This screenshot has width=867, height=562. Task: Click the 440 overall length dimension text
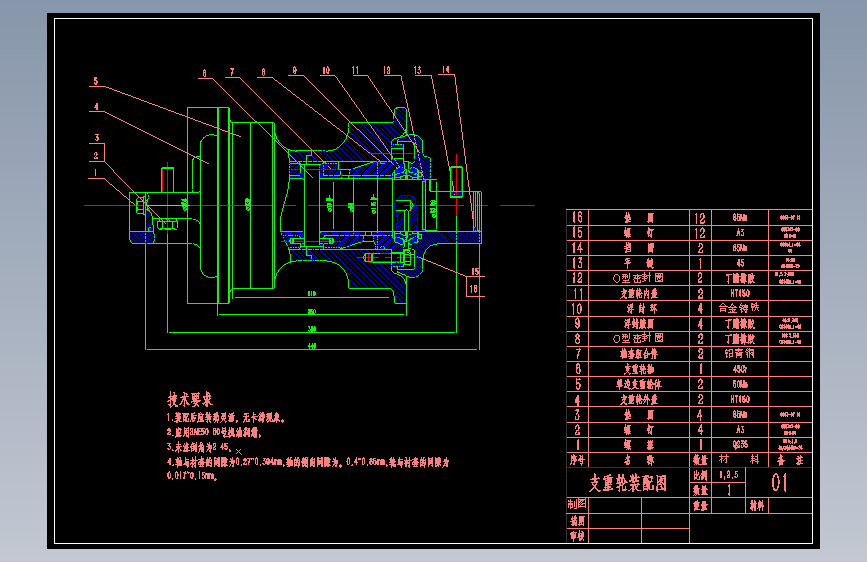pos(312,346)
